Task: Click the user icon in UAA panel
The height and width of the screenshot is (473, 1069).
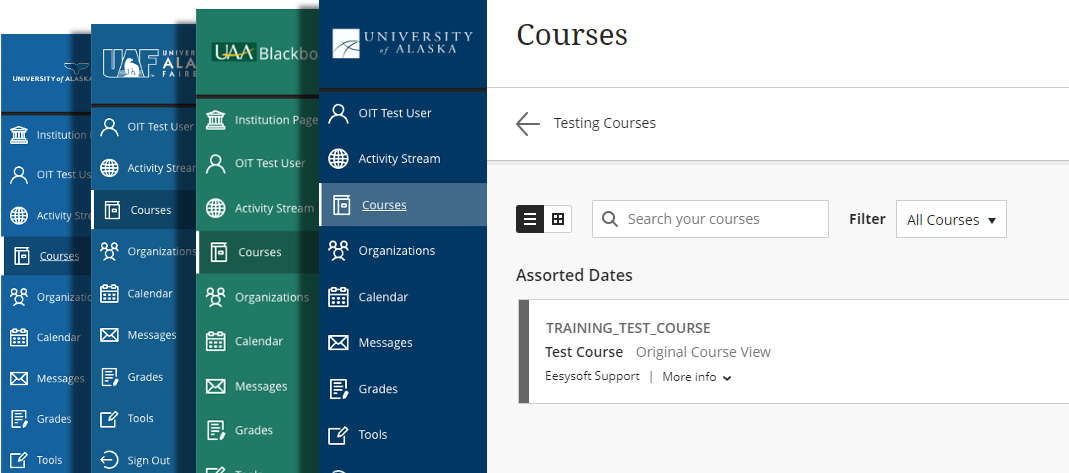Action: coord(215,164)
